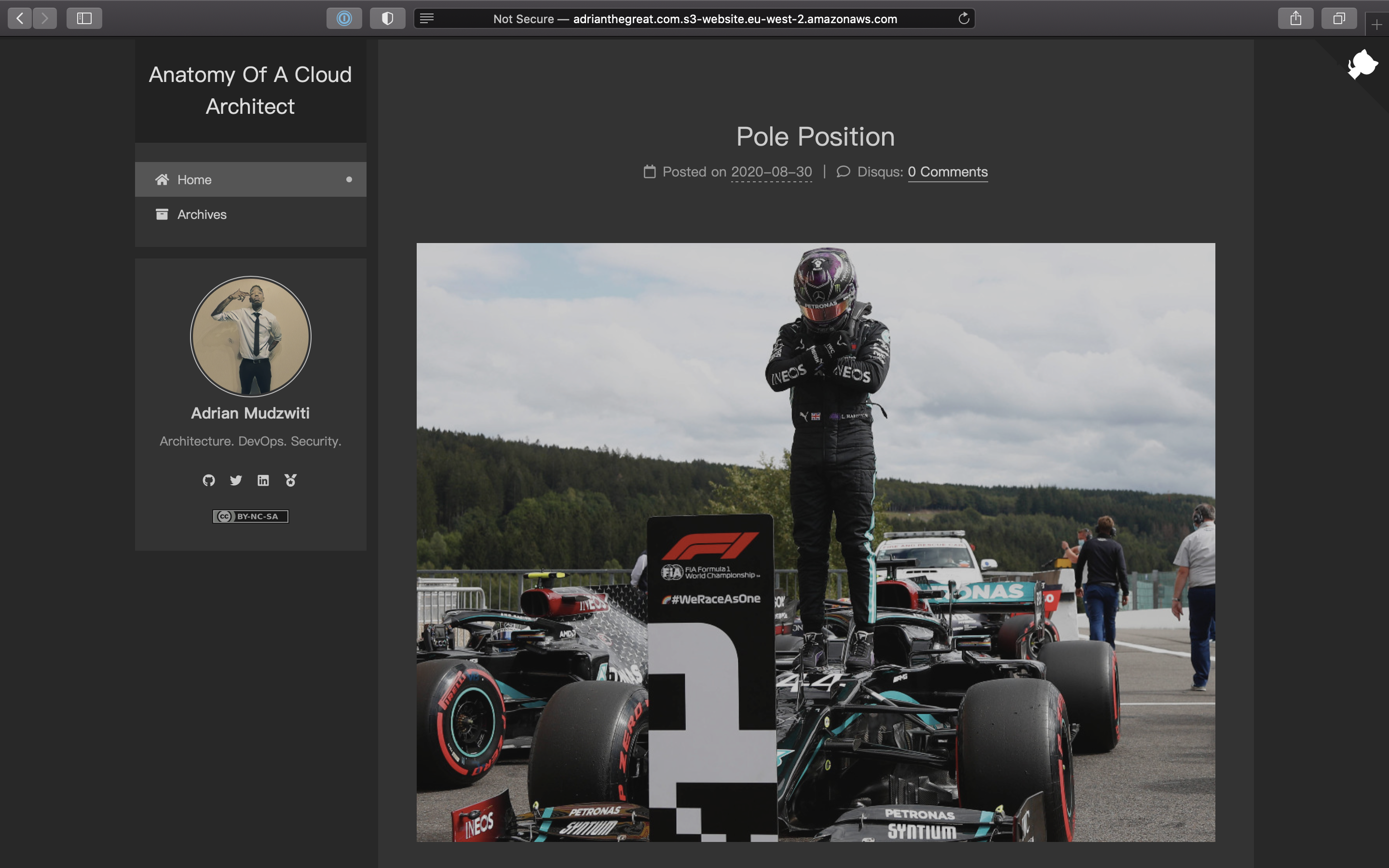Select the Home menu item
The width and height of the screenshot is (1389, 868).
[x=250, y=179]
